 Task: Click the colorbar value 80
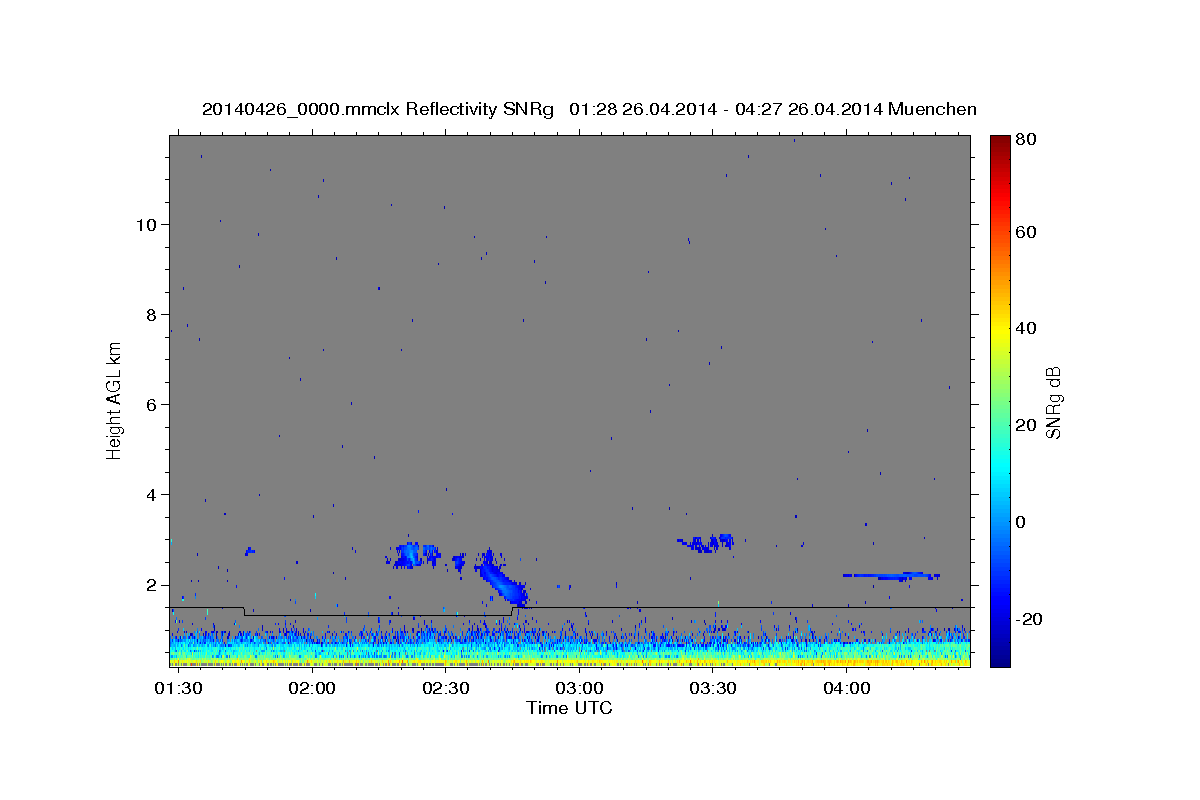tap(1028, 140)
